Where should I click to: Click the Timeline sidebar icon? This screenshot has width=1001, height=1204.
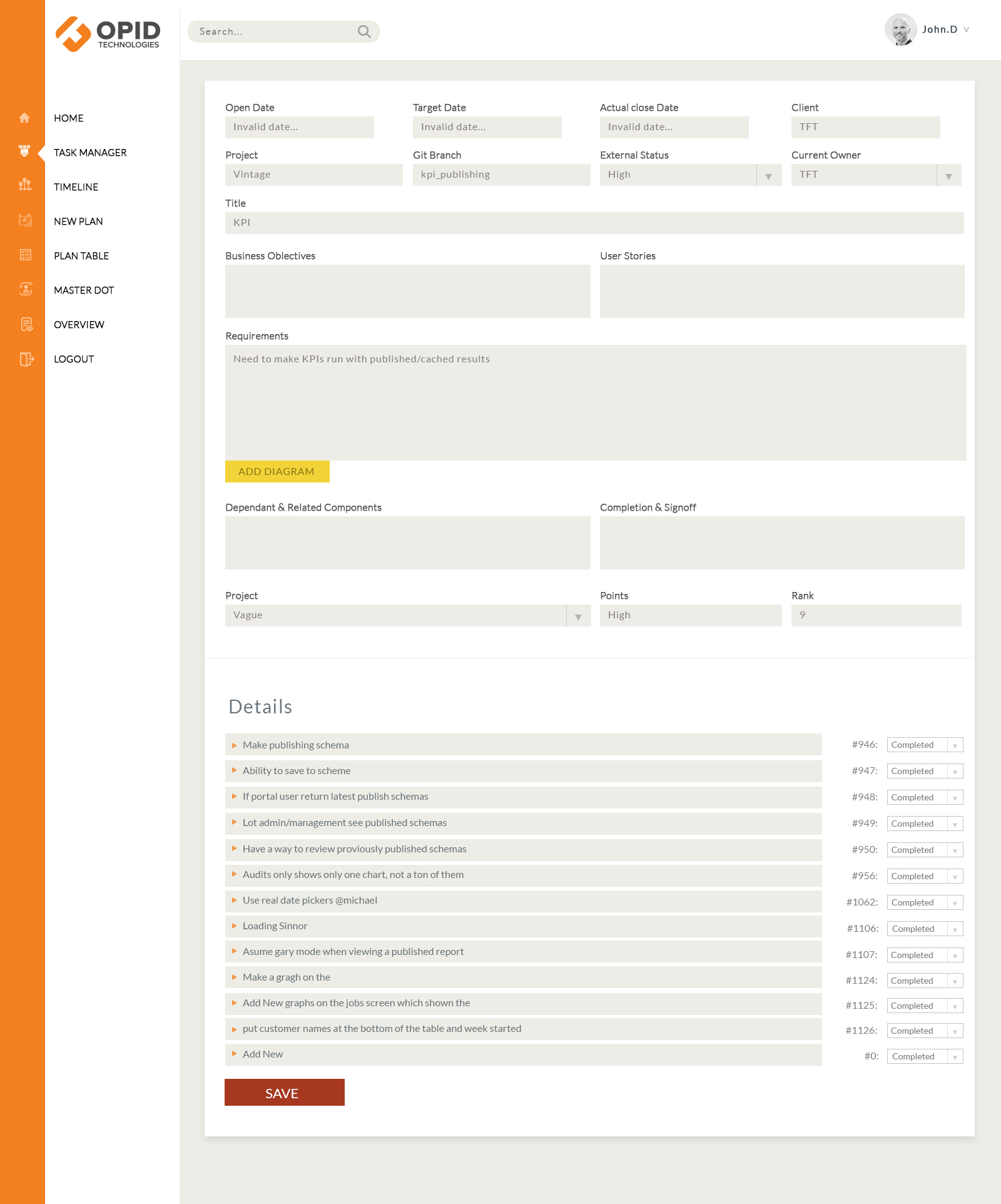pos(25,185)
